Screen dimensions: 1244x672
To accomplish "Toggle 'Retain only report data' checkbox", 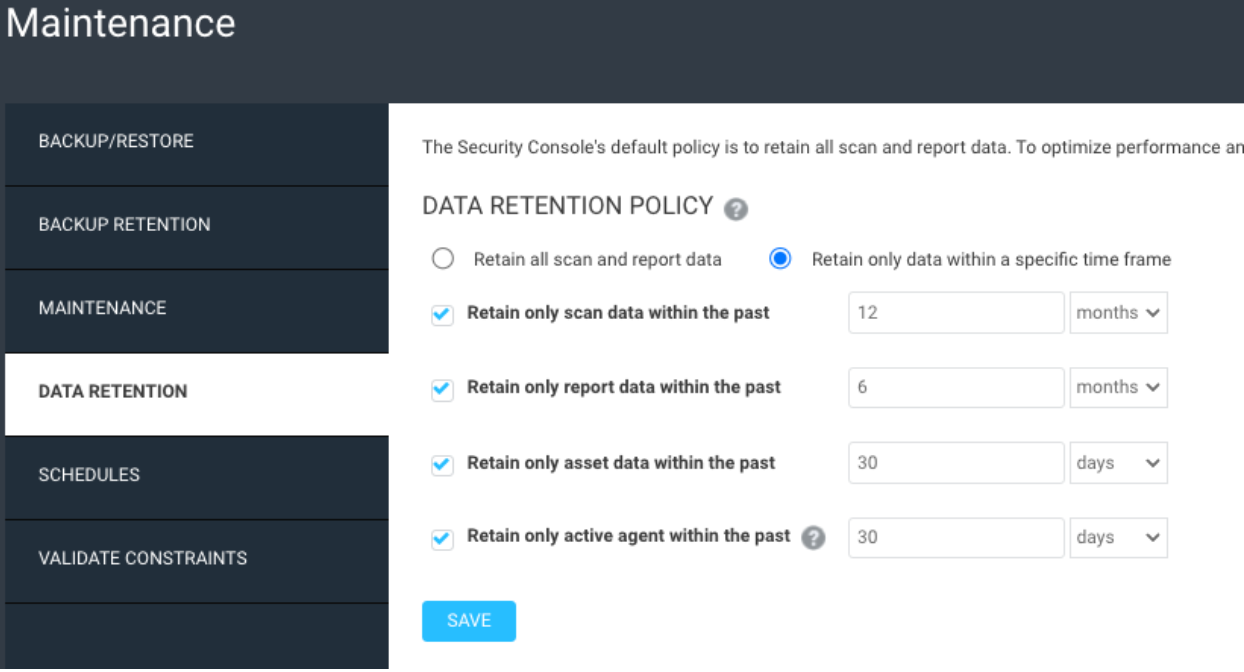I will 442,390.
